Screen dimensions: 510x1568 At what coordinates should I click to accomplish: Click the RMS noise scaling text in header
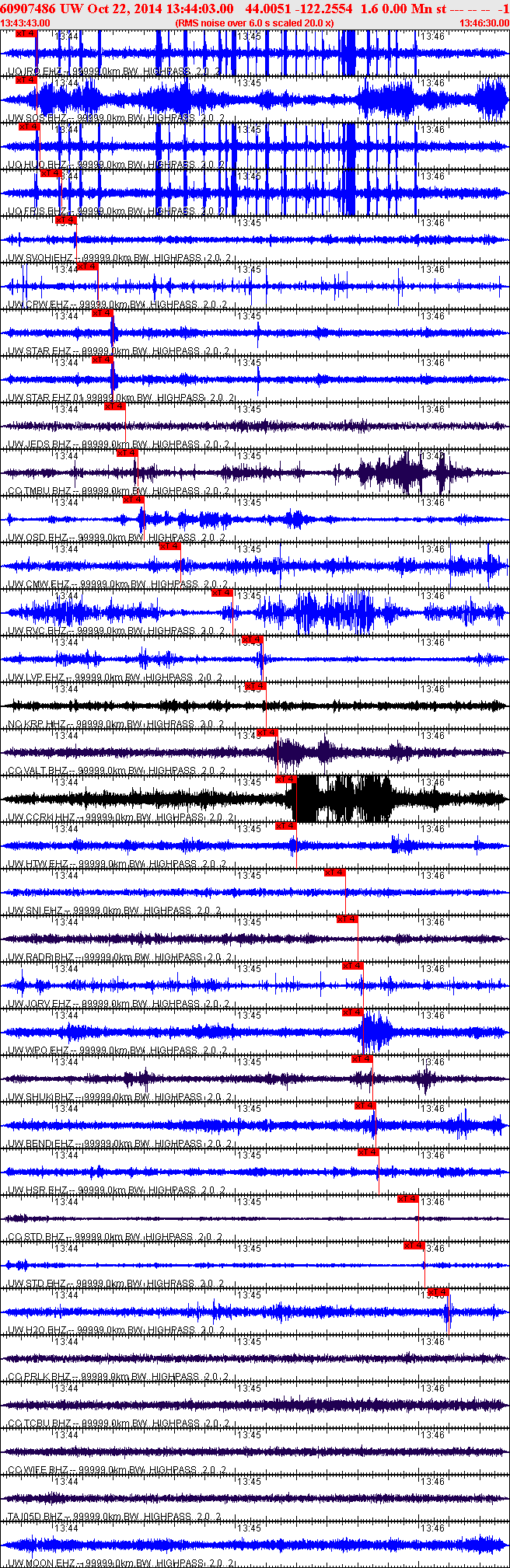pos(255,23)
